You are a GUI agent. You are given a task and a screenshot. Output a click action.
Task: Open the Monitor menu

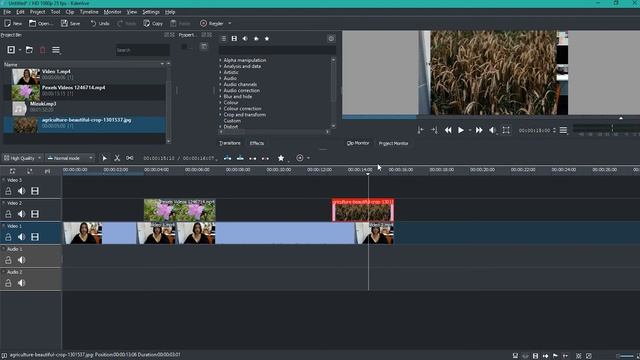[112, 12]
